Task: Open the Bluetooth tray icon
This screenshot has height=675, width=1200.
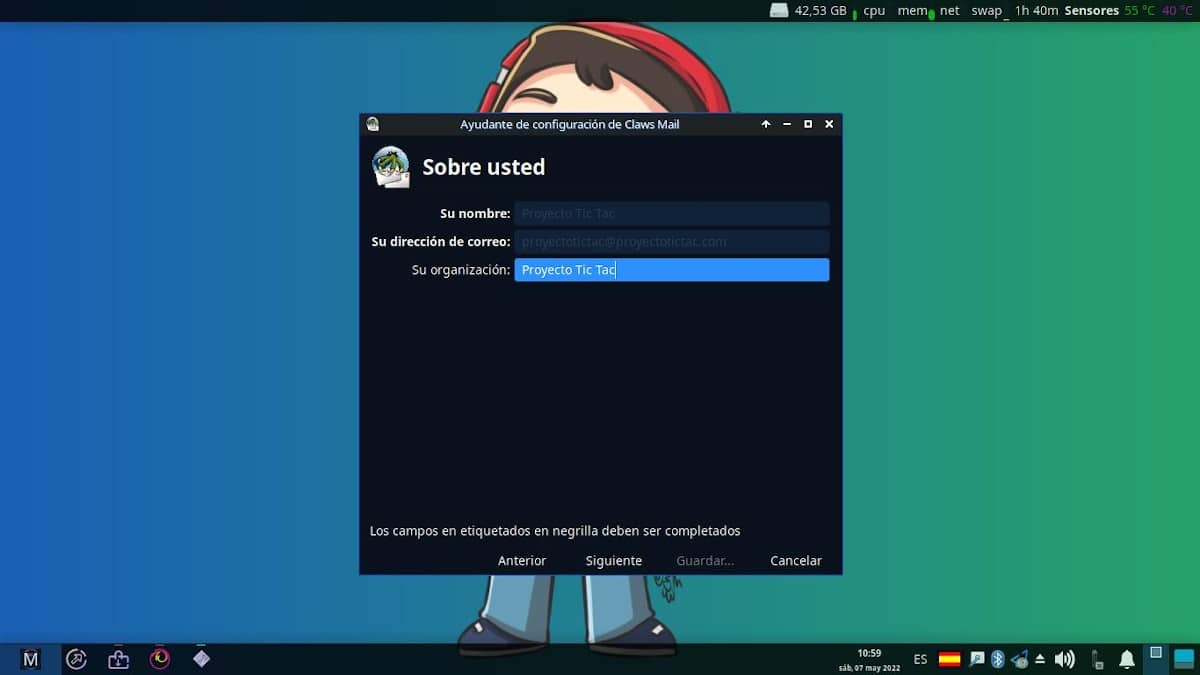Action: click(997, 659)
